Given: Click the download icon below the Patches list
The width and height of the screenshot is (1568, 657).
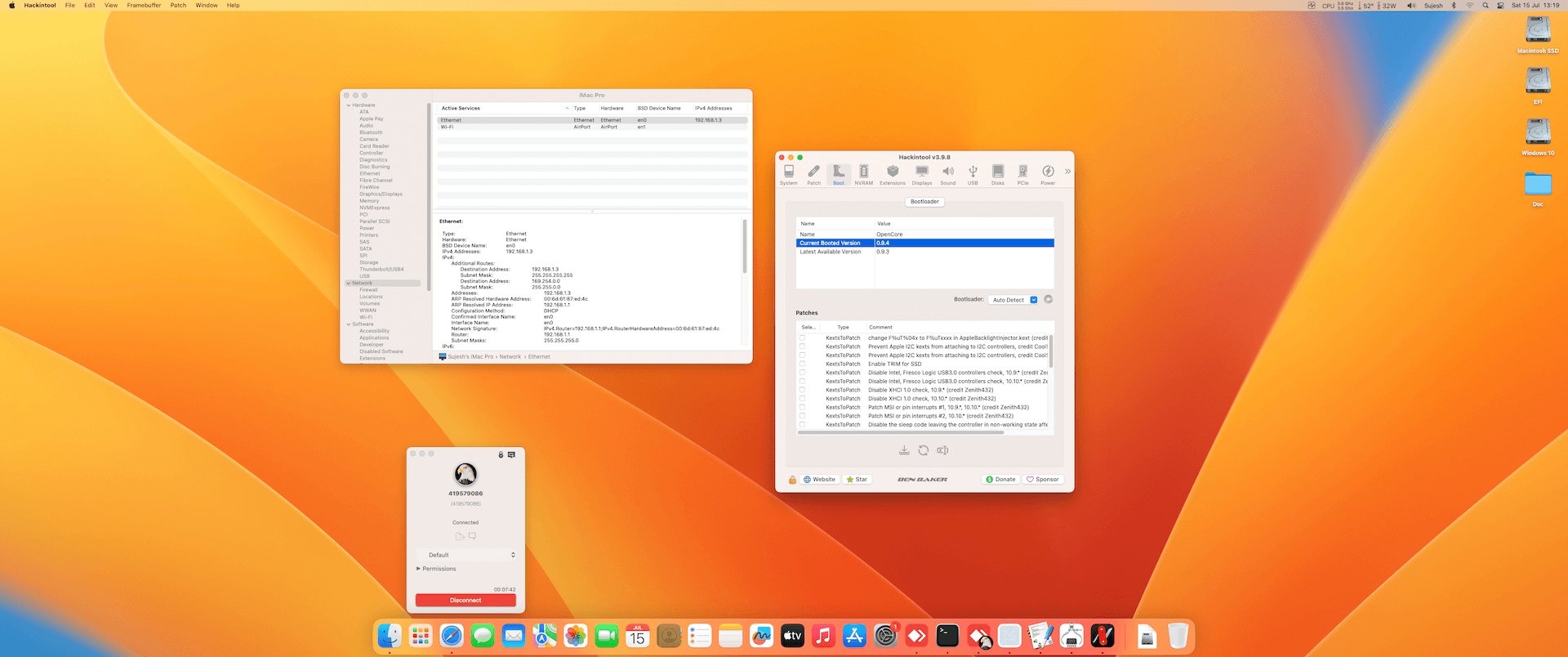Looking at the screenshot, I should 904,450.
